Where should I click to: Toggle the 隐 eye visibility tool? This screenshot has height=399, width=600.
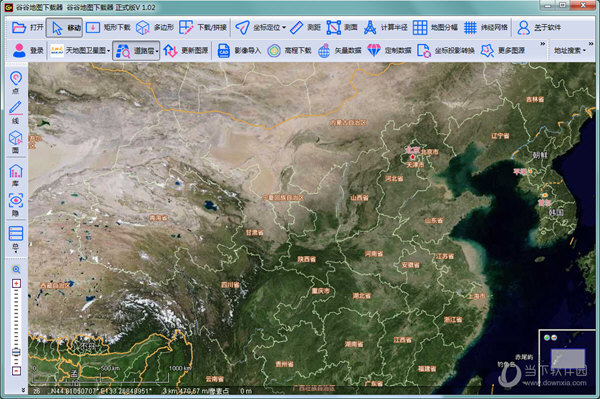[16, 205]
